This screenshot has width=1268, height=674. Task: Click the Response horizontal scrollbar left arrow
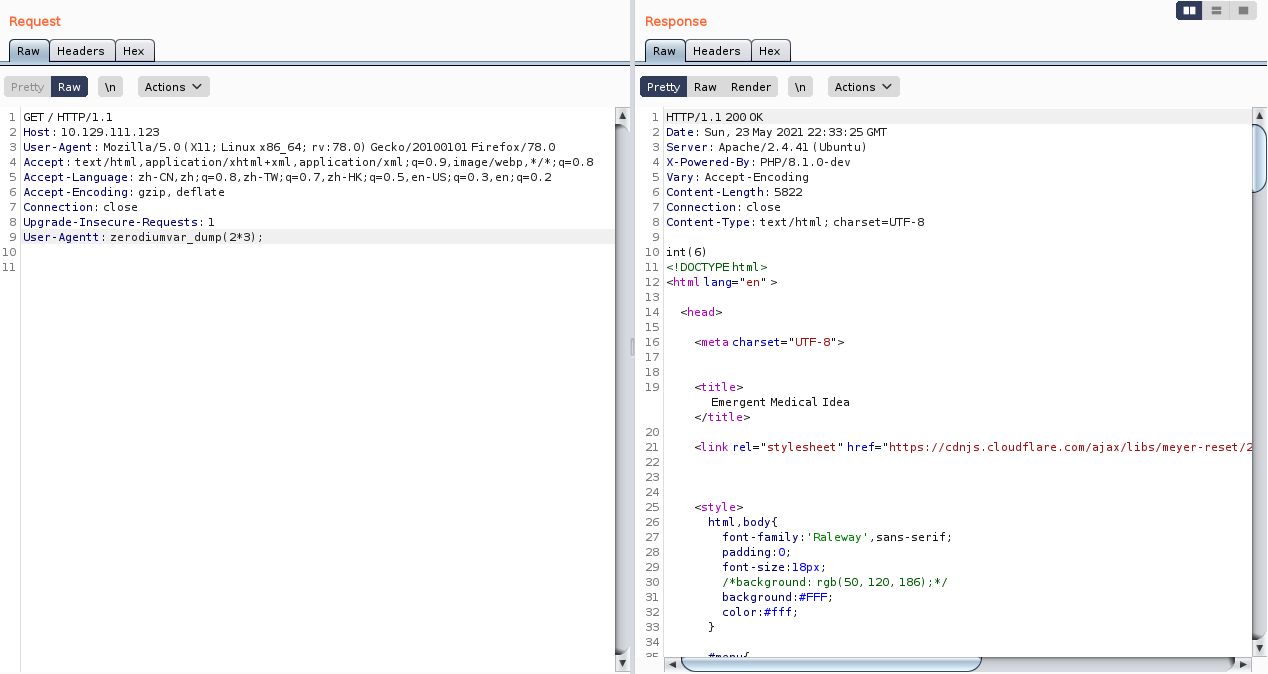672,664
